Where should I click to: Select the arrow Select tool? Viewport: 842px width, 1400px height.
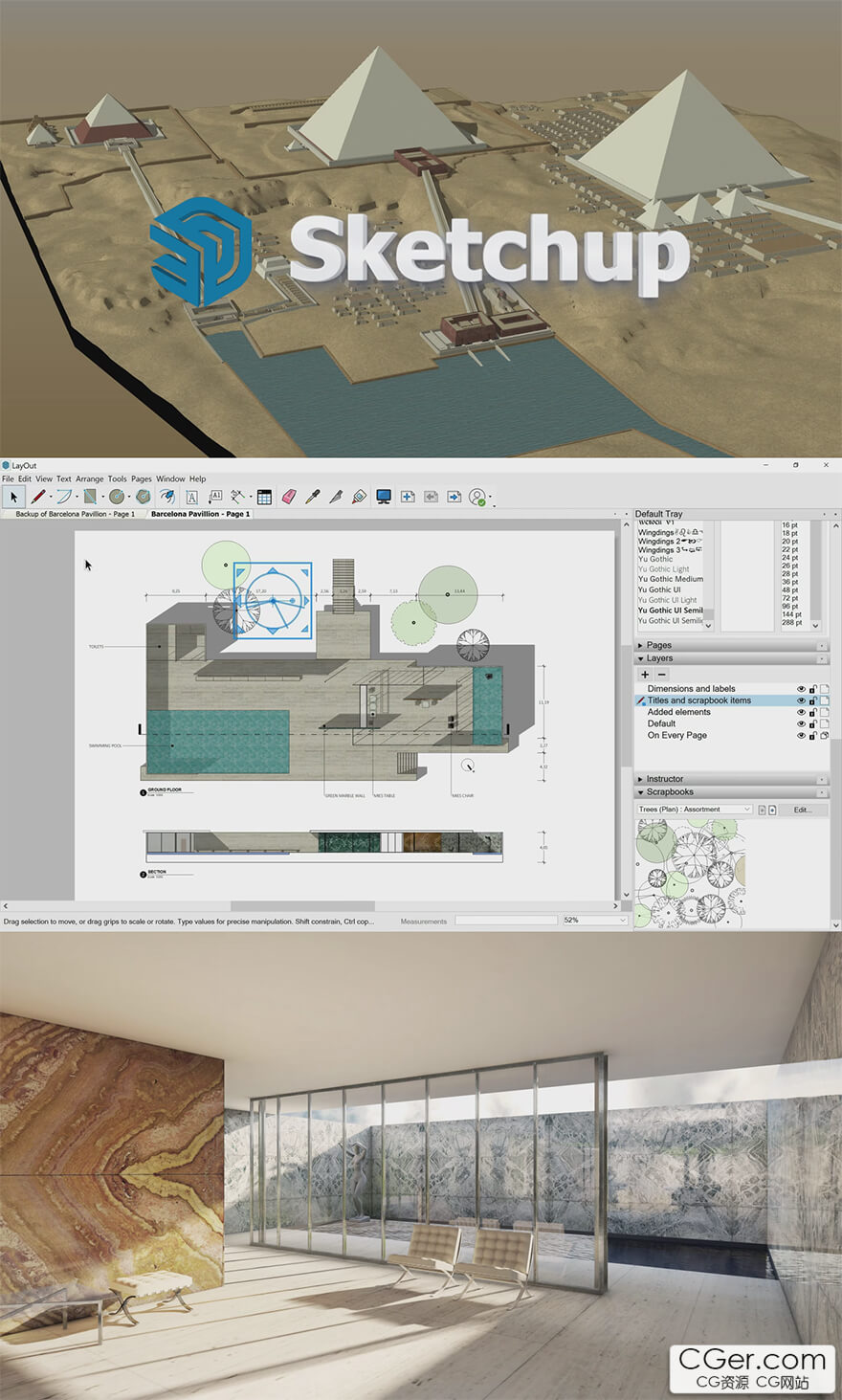pyautogui.click(x=14, y=497)
